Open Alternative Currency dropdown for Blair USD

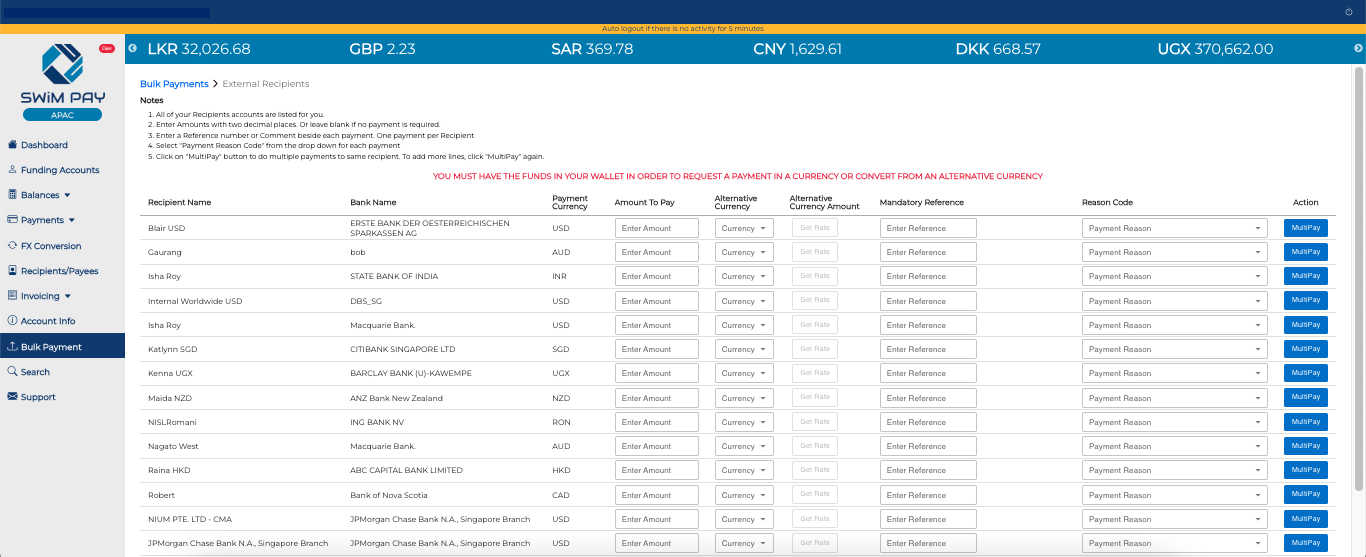744,228
